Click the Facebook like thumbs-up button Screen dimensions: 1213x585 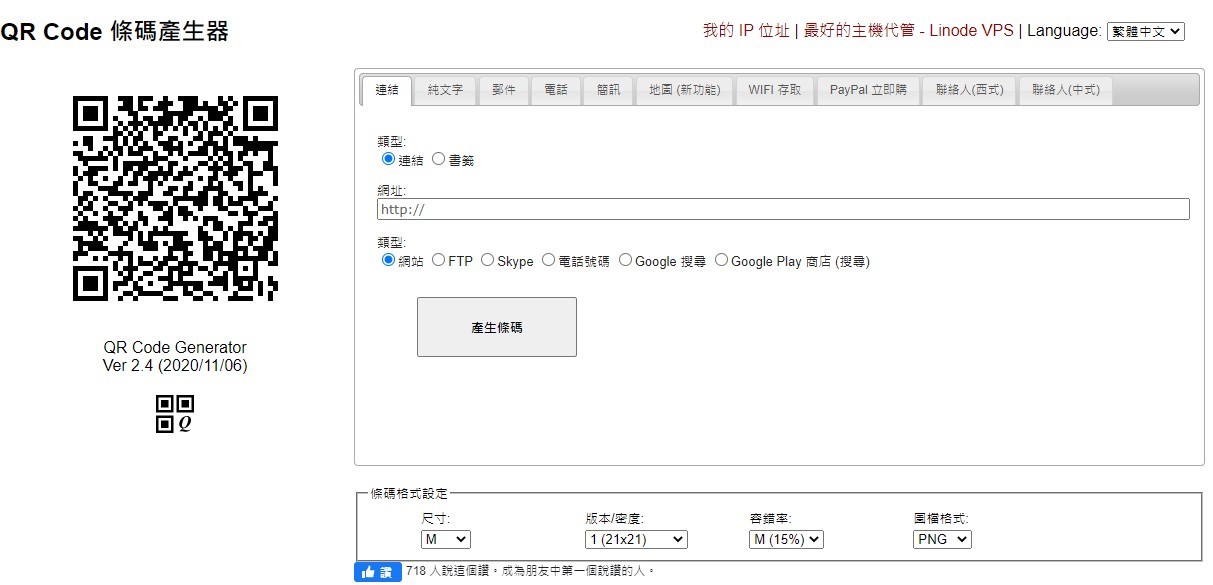click(x=378, y=572)
